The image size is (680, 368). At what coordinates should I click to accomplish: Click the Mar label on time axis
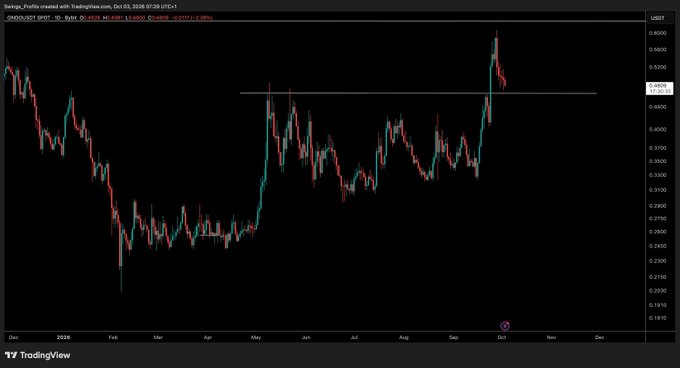[158, 337]
